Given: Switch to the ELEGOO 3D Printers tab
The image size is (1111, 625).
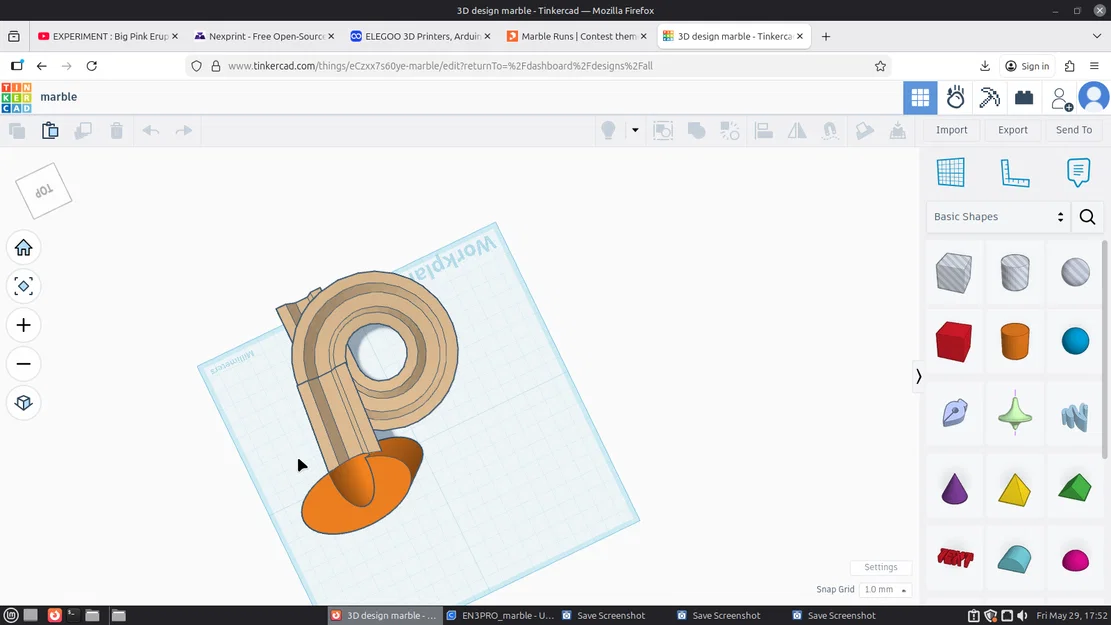Looking at the screenshot, I should click(421, 36).
